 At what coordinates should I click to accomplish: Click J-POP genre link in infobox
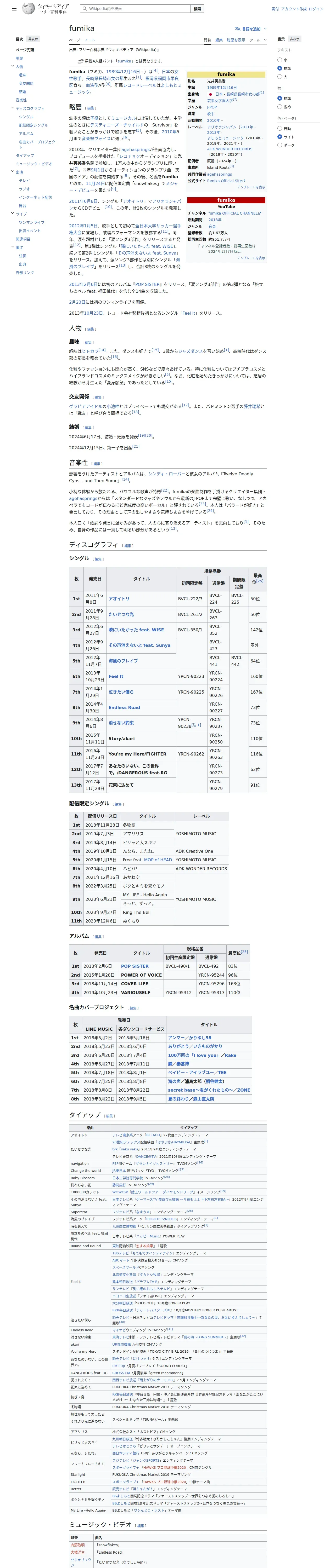coord(212,107)
